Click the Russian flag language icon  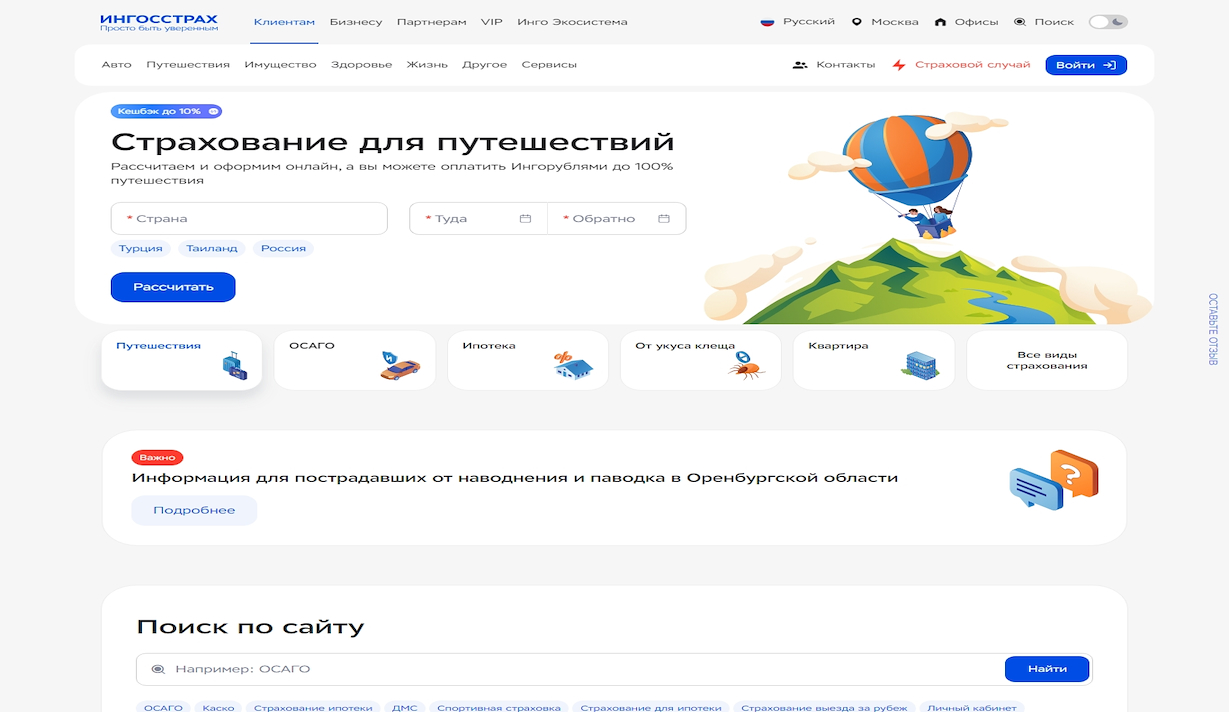(767, 22)
